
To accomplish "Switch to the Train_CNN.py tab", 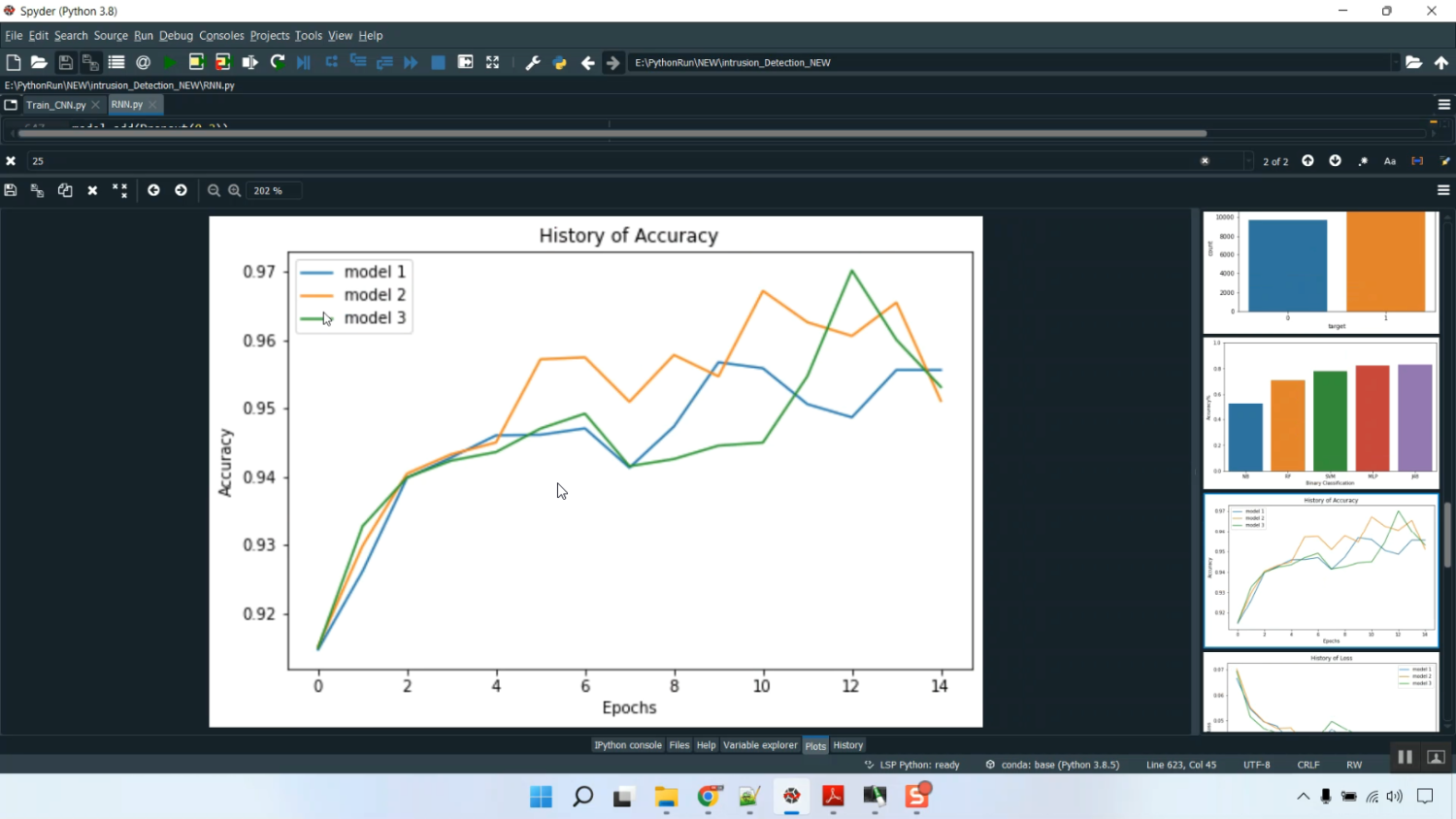I will click(x=55, y=105).
